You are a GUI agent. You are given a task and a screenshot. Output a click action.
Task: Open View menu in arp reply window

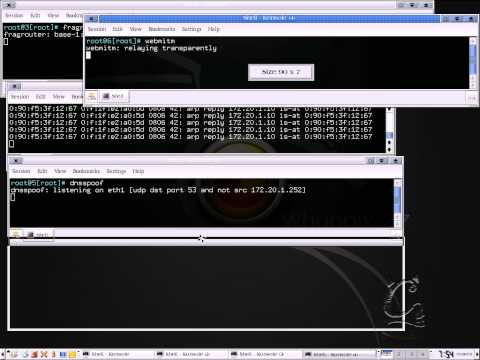coord(59,97)
